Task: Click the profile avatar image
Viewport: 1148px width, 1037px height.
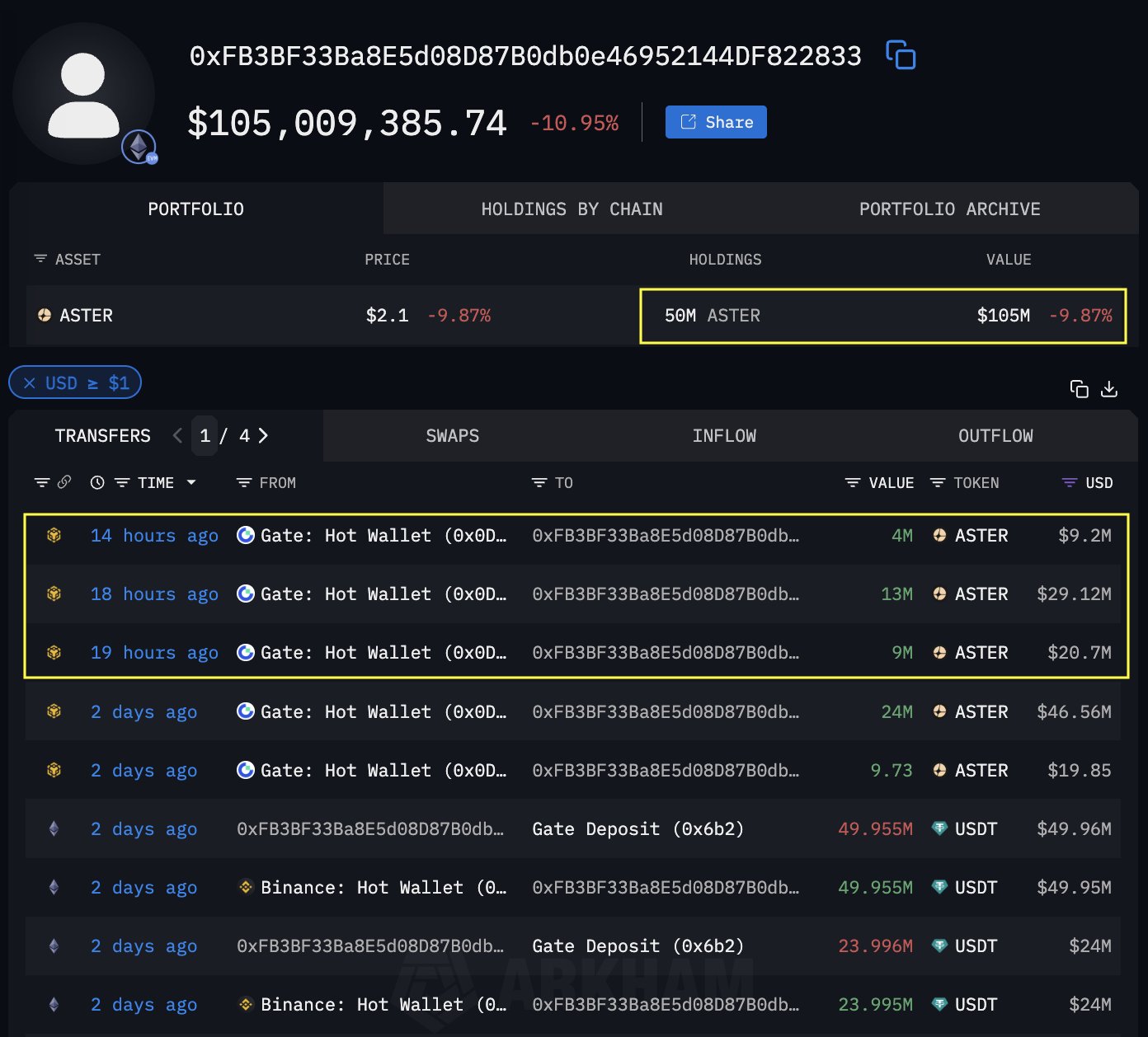Action: coord(83,95)
